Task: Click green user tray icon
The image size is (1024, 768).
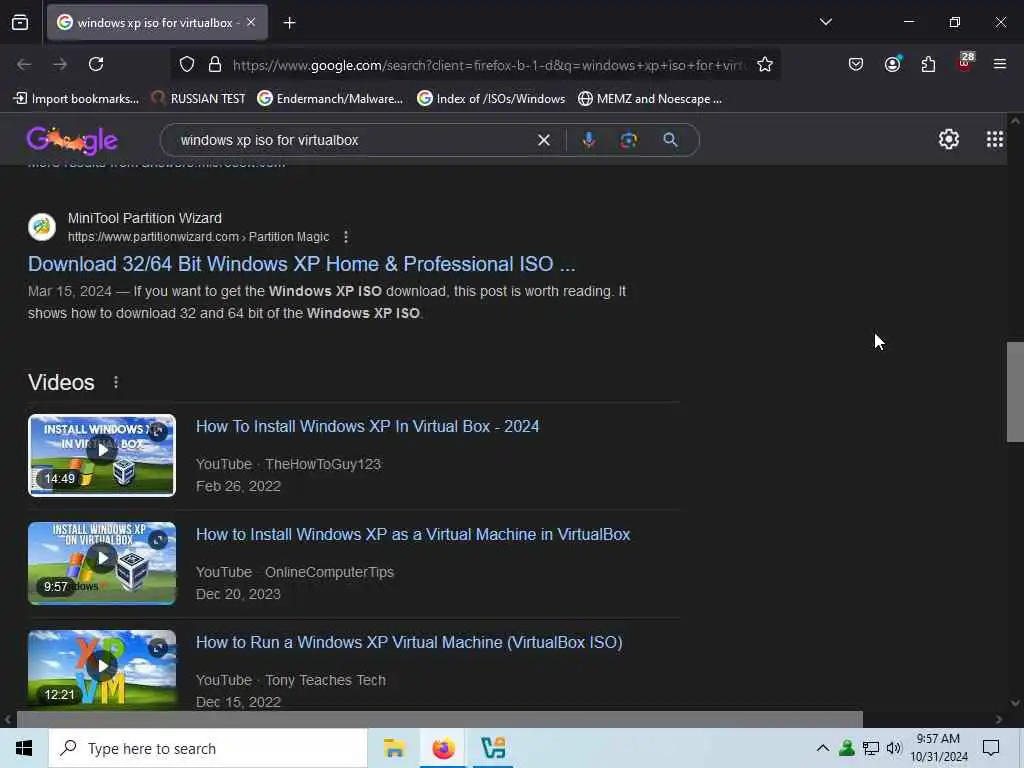Action: (847, 748)
